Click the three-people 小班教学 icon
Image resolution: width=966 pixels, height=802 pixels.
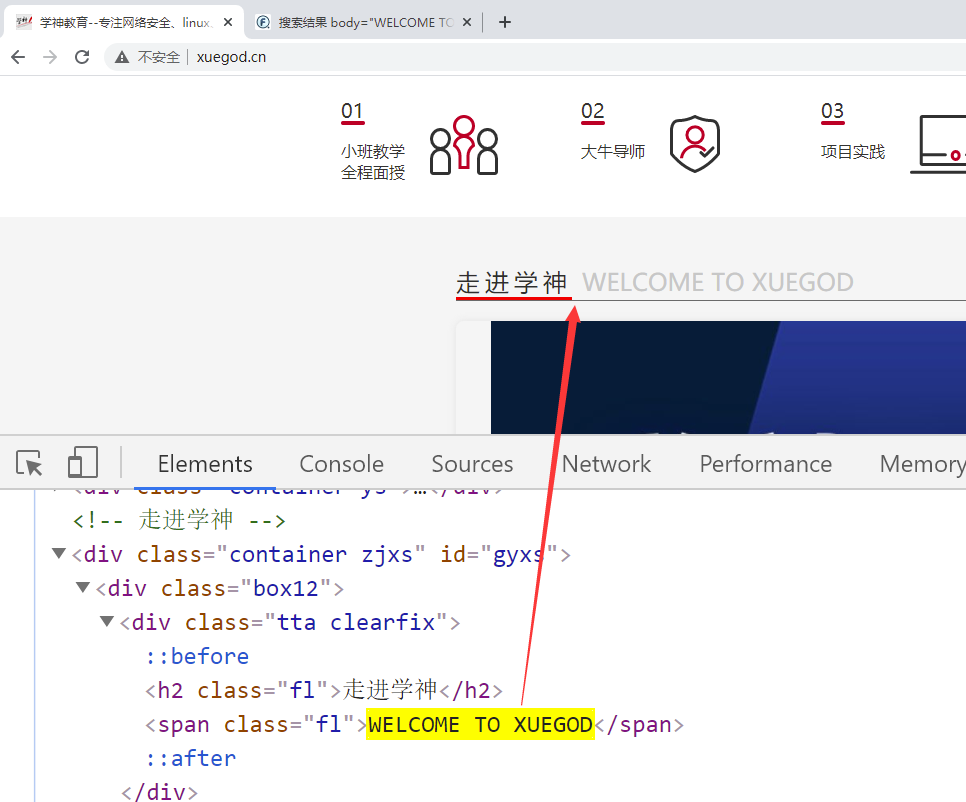point(464,145)
